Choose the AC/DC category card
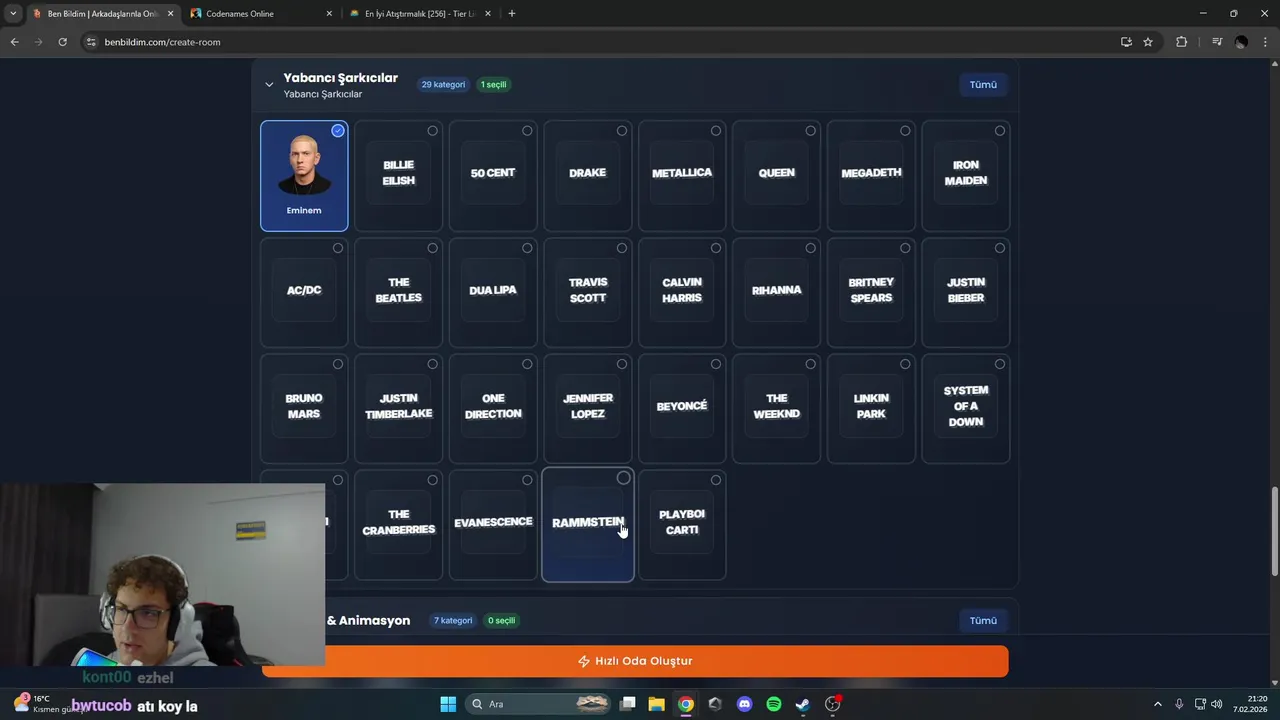 click(304, 292)
